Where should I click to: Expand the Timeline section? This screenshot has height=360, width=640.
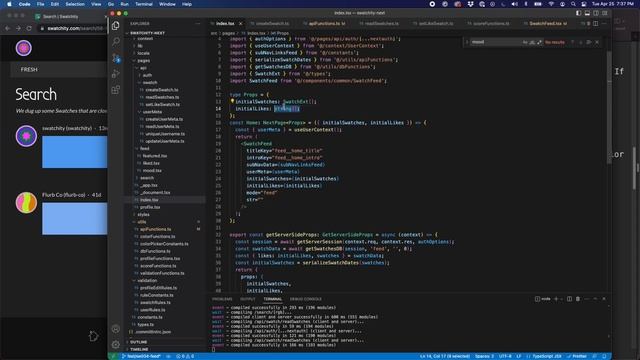[139, 350]
